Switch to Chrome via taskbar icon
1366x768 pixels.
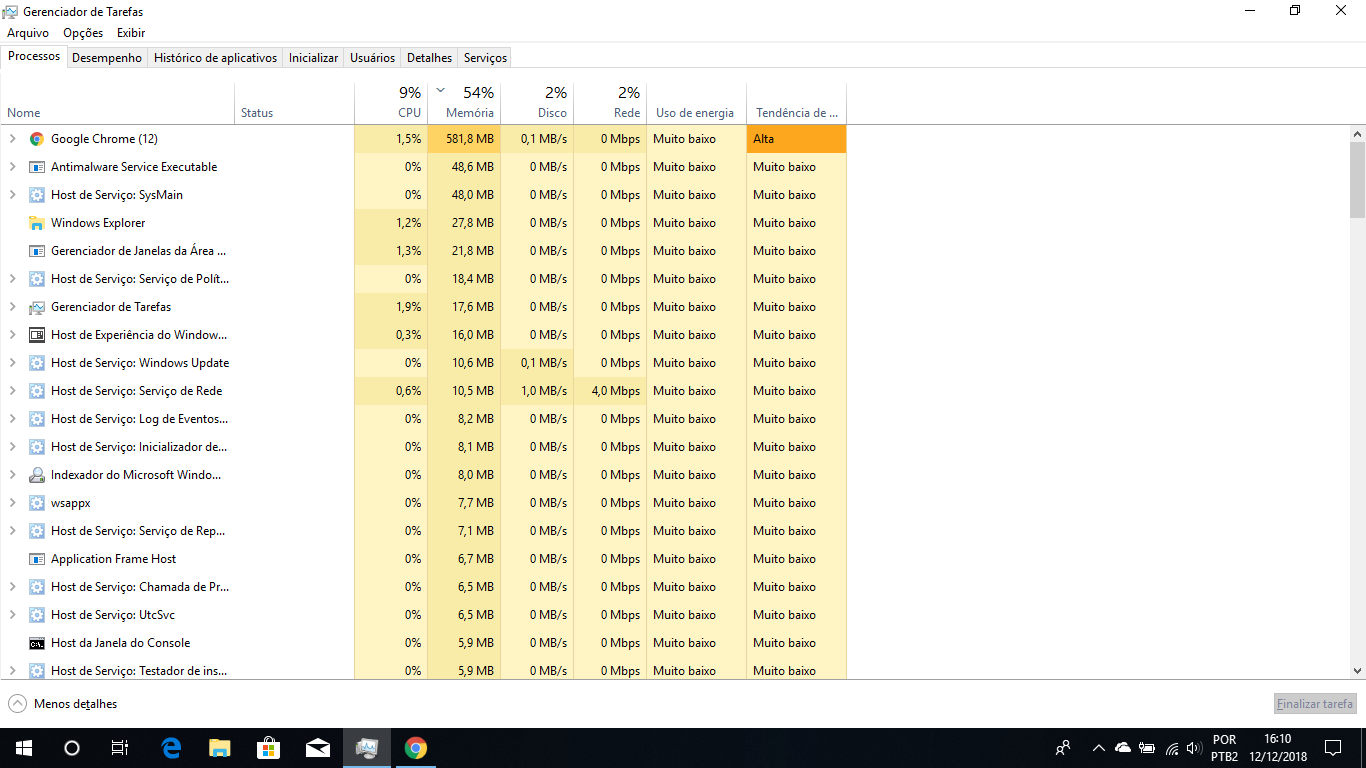tap(416, 748)
